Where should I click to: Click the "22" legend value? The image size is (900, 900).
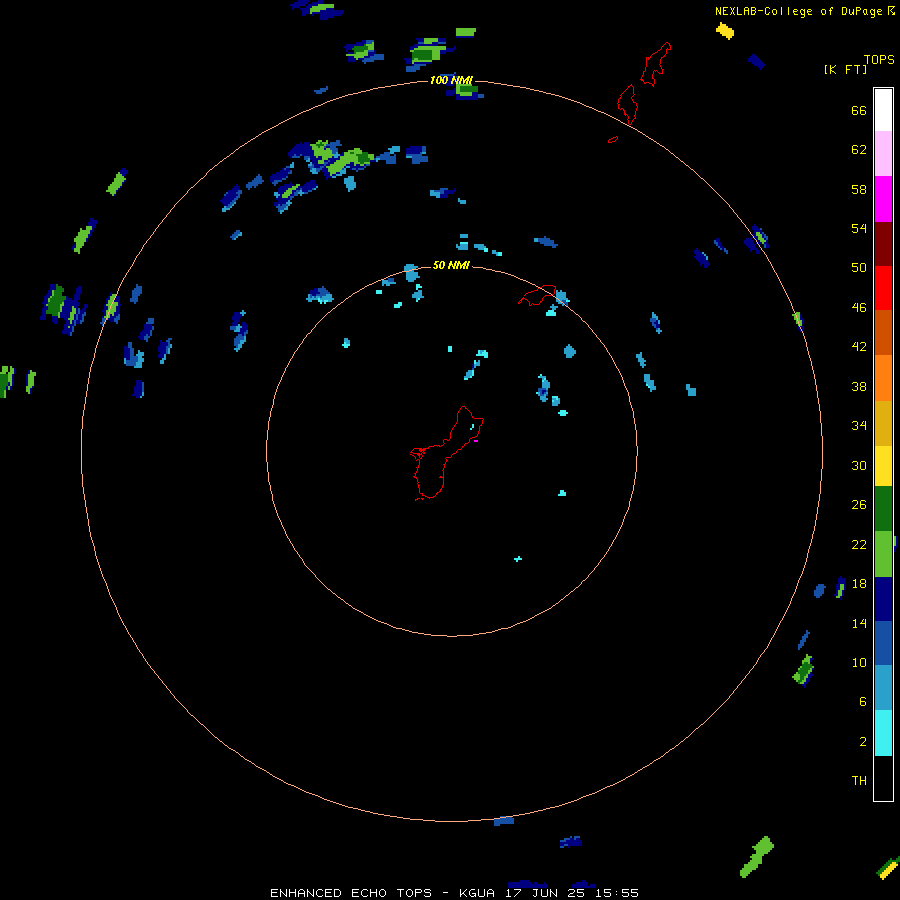tap(859, 544)
